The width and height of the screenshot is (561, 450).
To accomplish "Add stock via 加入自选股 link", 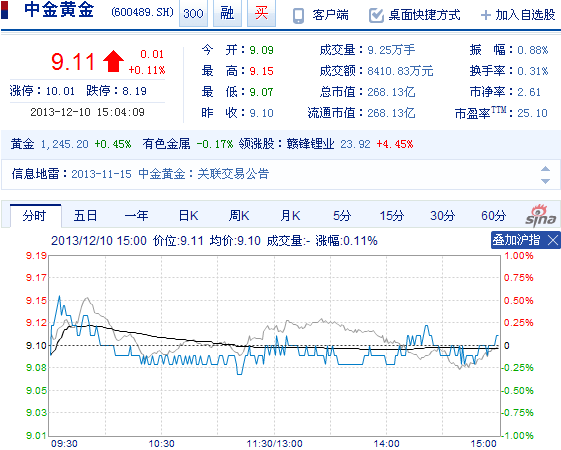I will [525, 15].
